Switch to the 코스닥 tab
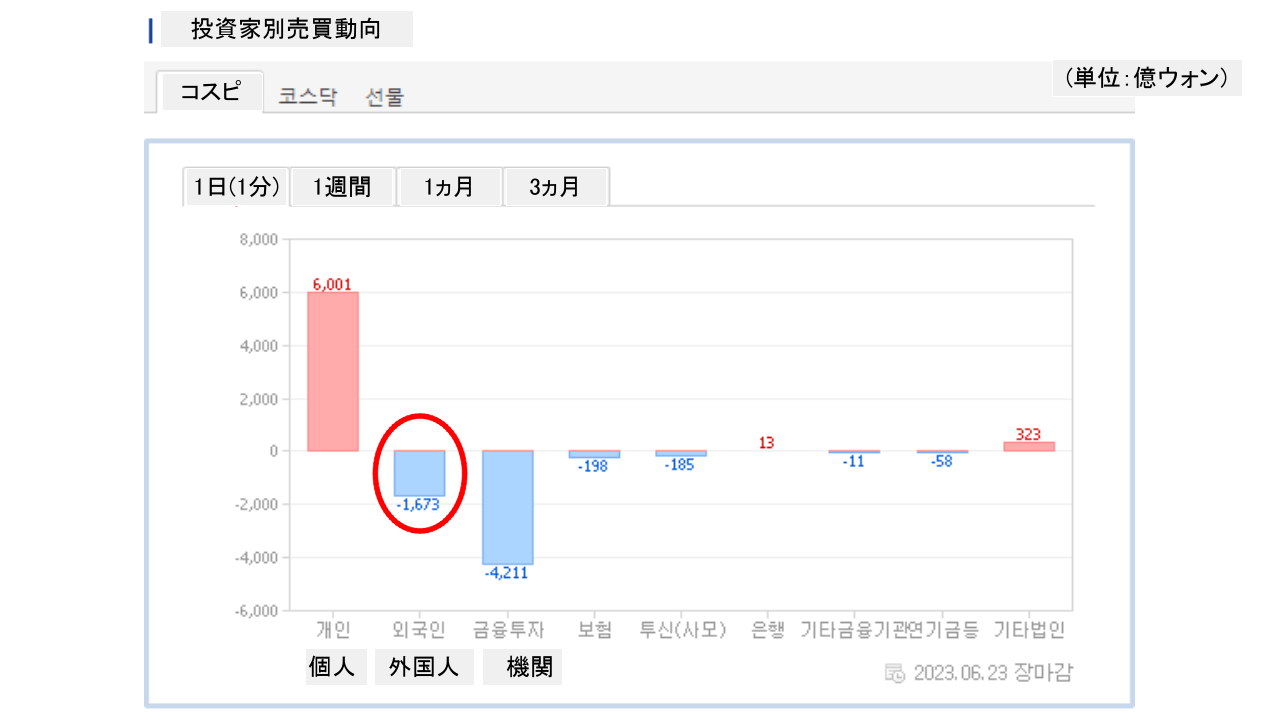 click(x=308, y=97)
